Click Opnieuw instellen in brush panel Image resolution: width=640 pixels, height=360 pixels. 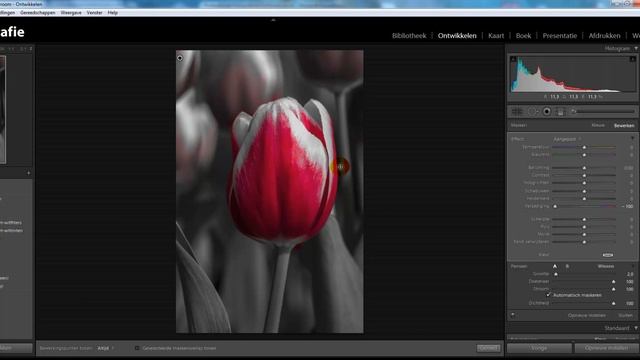[587, 316]
